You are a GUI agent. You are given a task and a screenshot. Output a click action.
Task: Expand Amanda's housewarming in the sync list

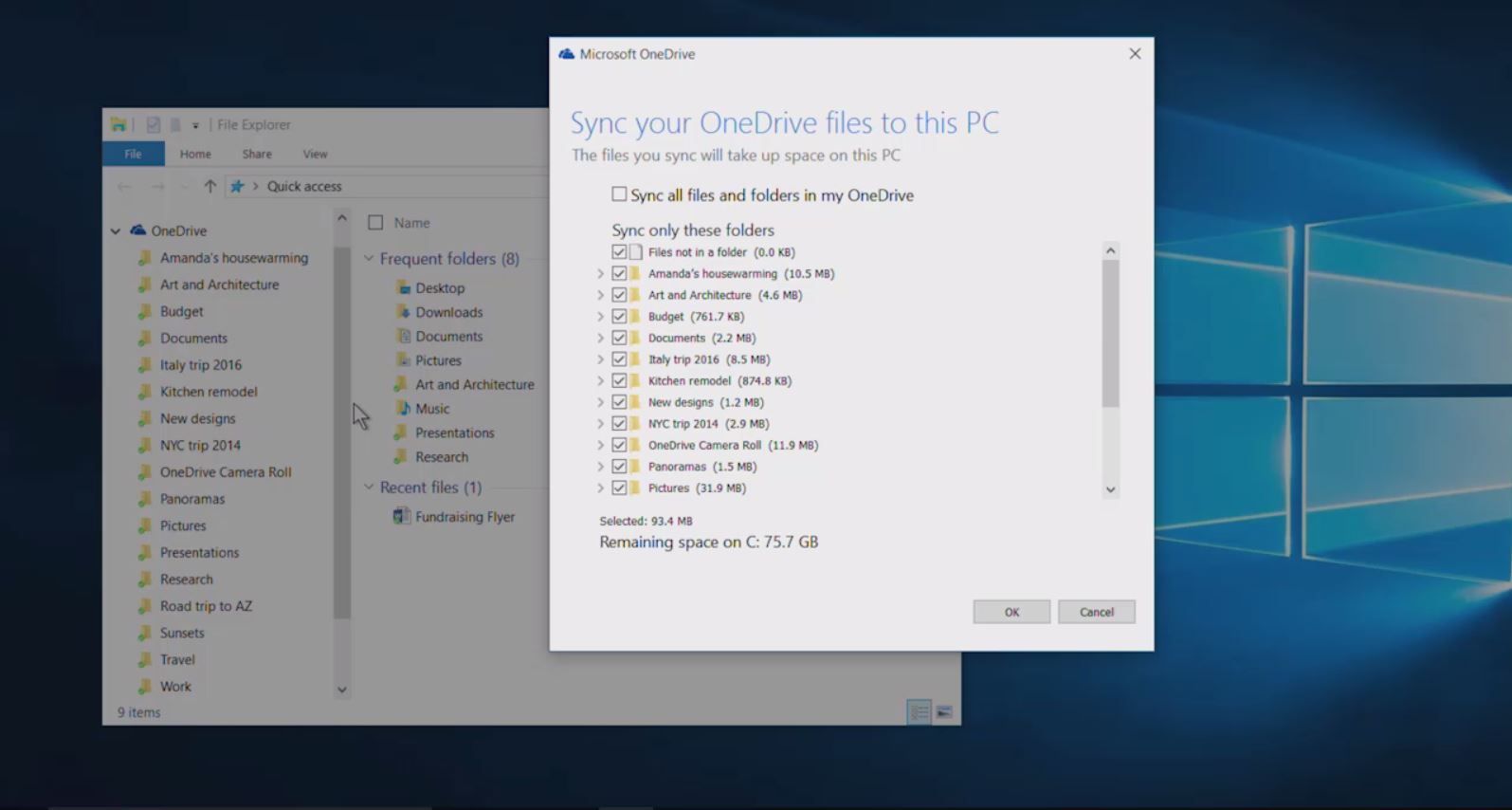click(600, 273)
